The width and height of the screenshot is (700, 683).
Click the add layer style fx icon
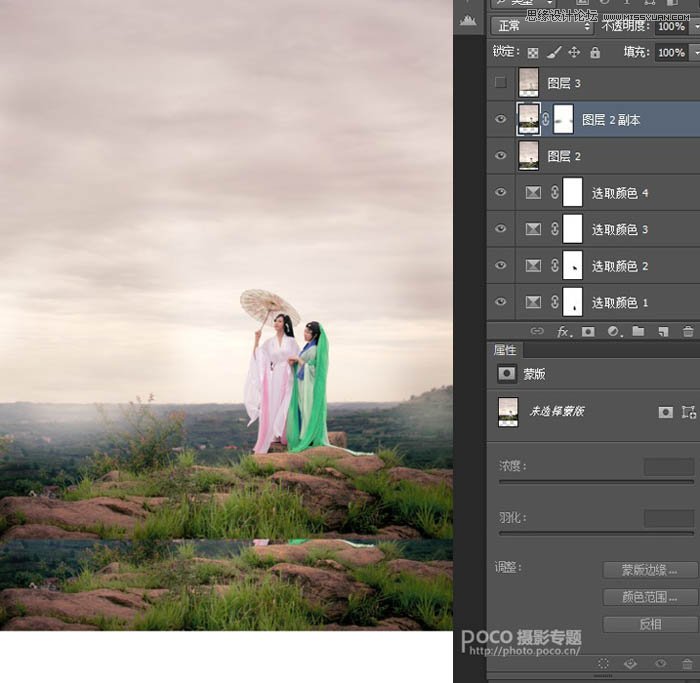pyautogui.click(x=563, y=331)
